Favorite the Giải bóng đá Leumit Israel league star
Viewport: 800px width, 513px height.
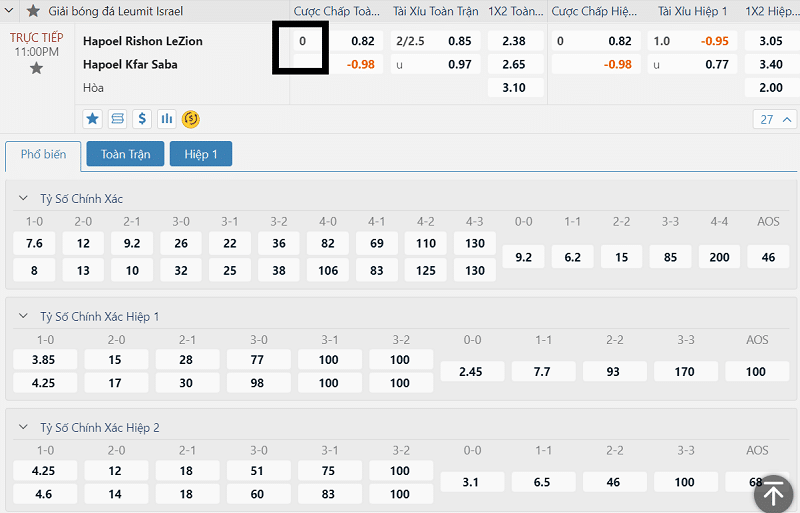pyautogui.click(x=34, y=11)
